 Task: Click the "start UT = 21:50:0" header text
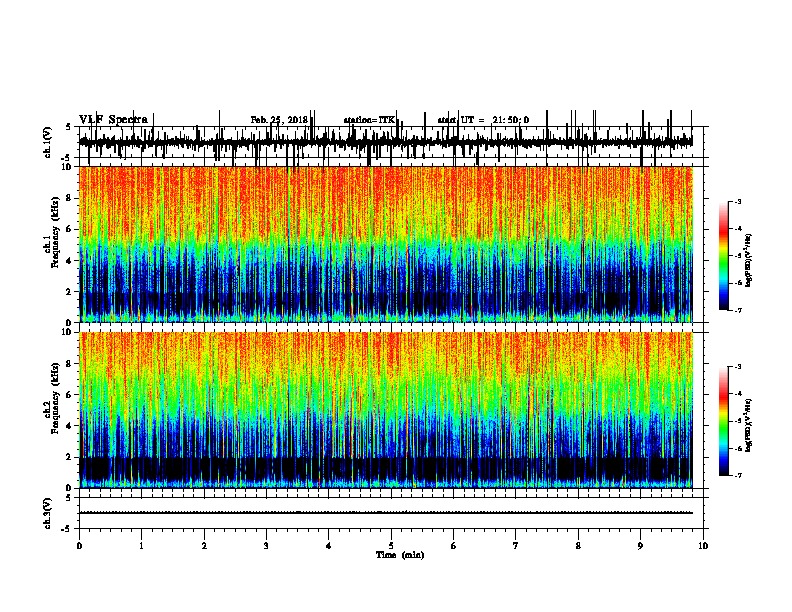[483, 120]
